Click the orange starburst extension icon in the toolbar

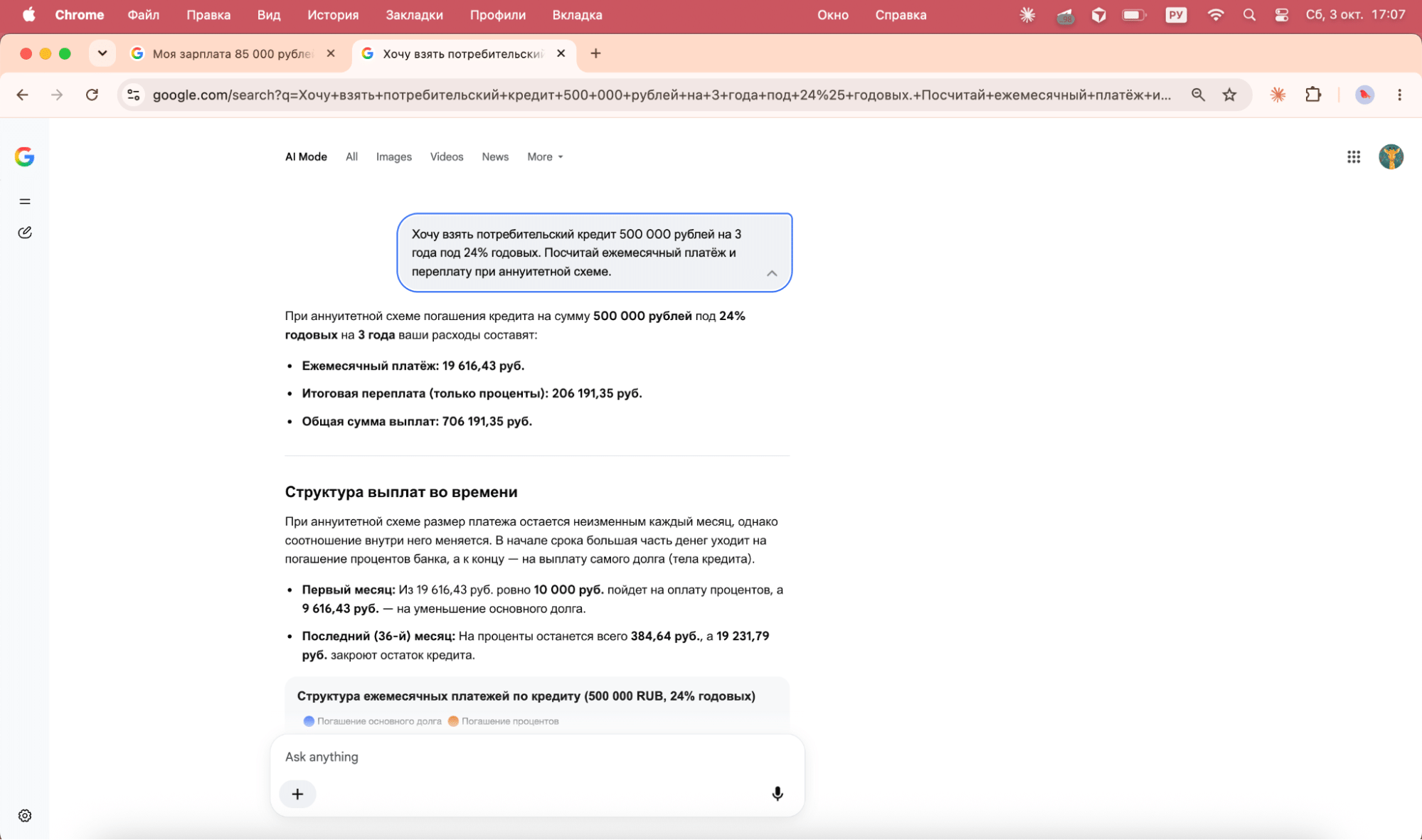pos(1278,95)
